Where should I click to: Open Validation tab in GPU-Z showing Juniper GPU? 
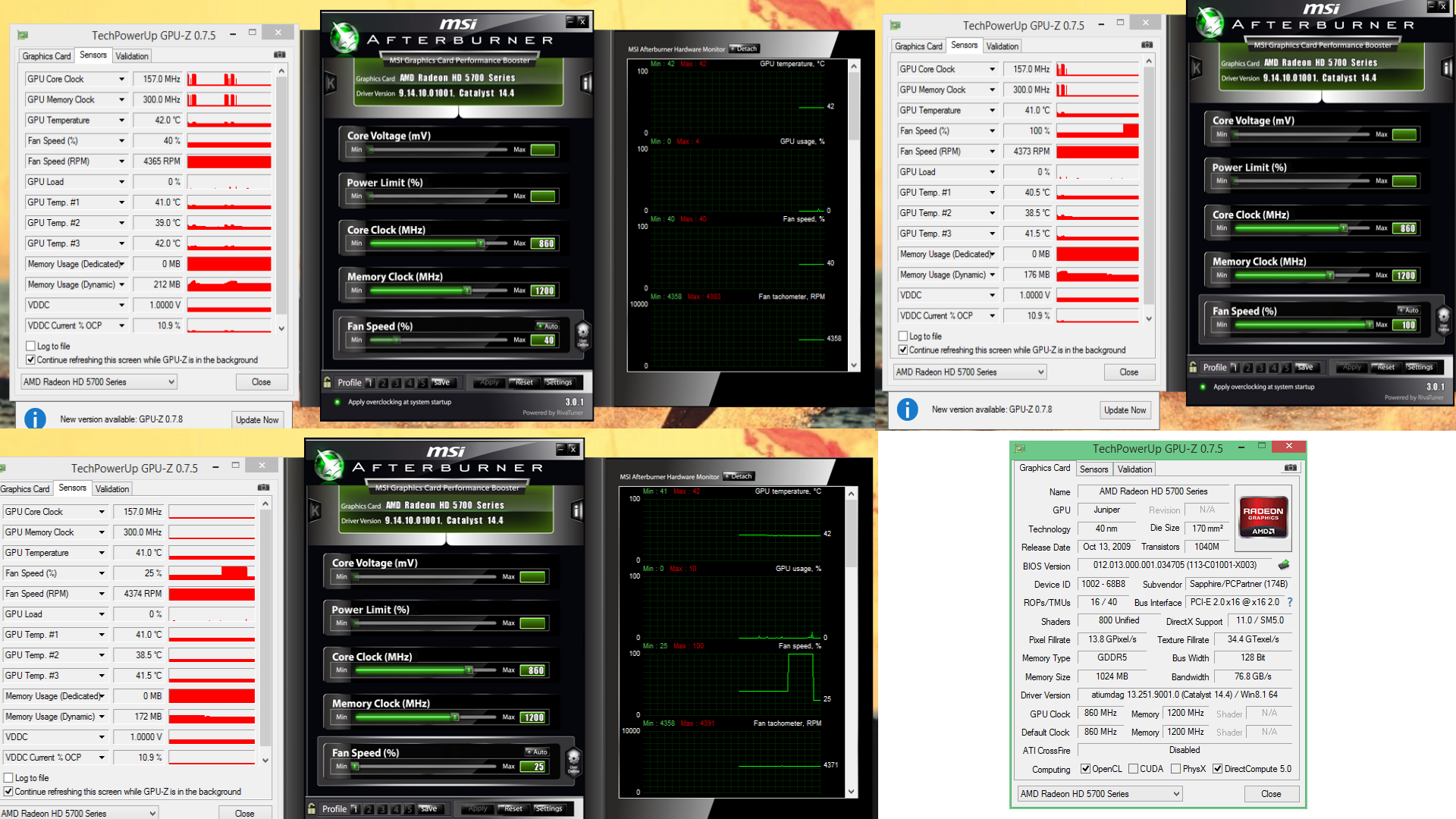[x=1134, y=469]
